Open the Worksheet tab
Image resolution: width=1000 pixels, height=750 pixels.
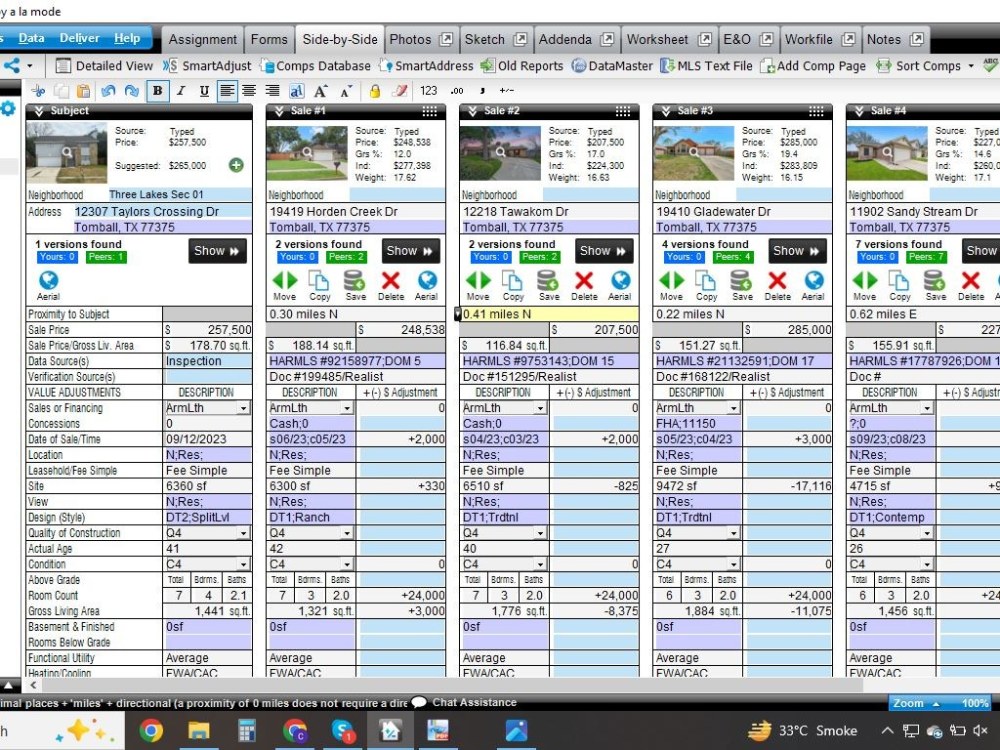tap(658, 40)
